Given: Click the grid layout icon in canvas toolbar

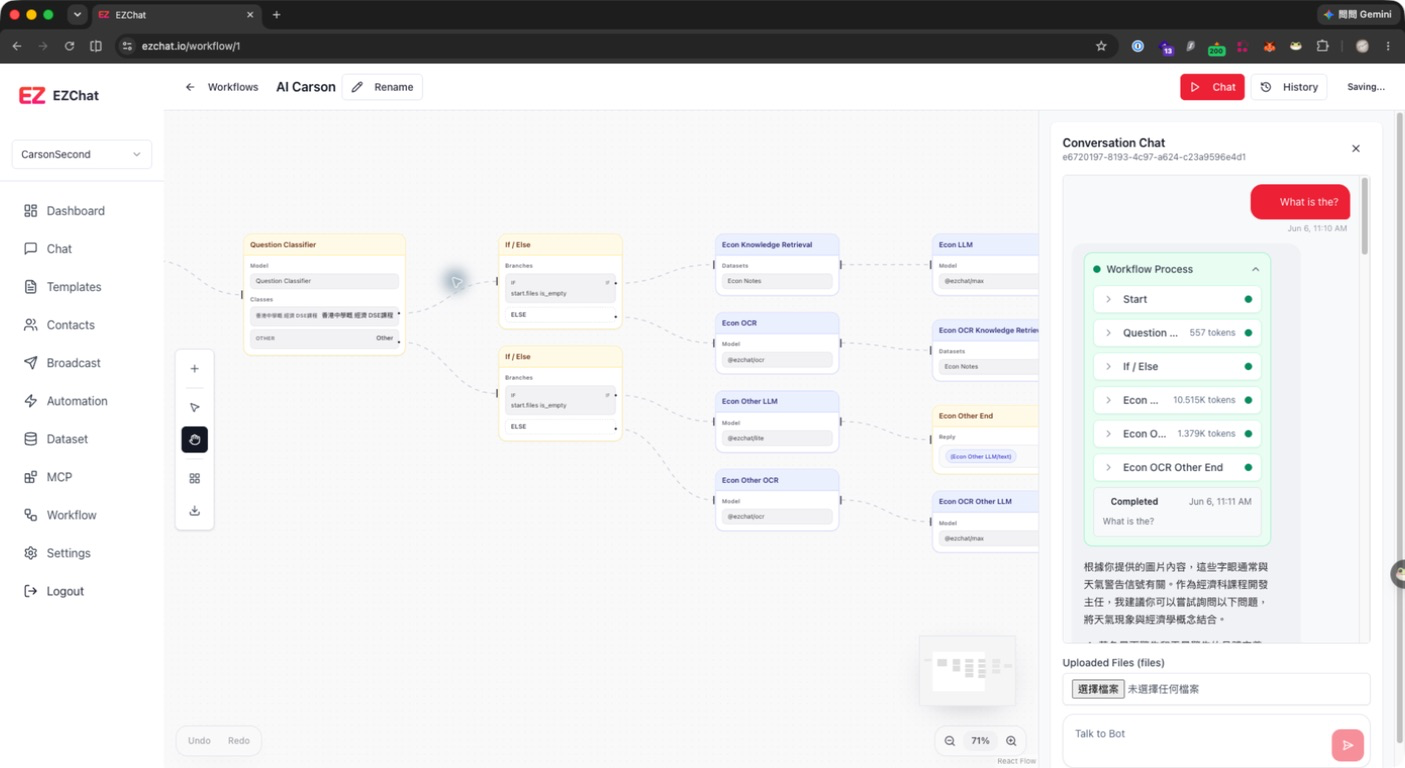Looking at the screenshot, I should pos(194,478).
